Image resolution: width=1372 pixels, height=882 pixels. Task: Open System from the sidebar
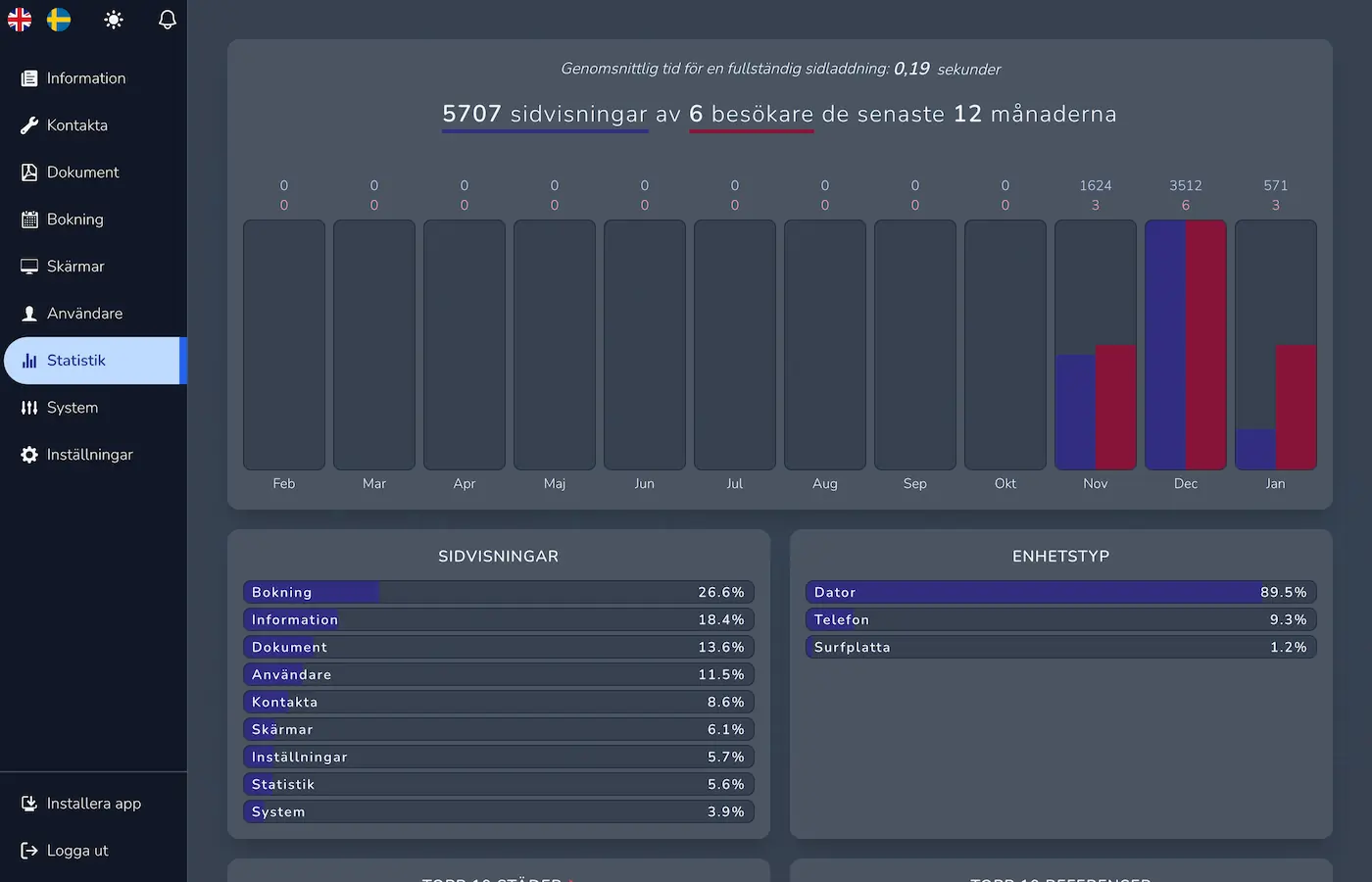pyautogui.click(x=93, y=408)
